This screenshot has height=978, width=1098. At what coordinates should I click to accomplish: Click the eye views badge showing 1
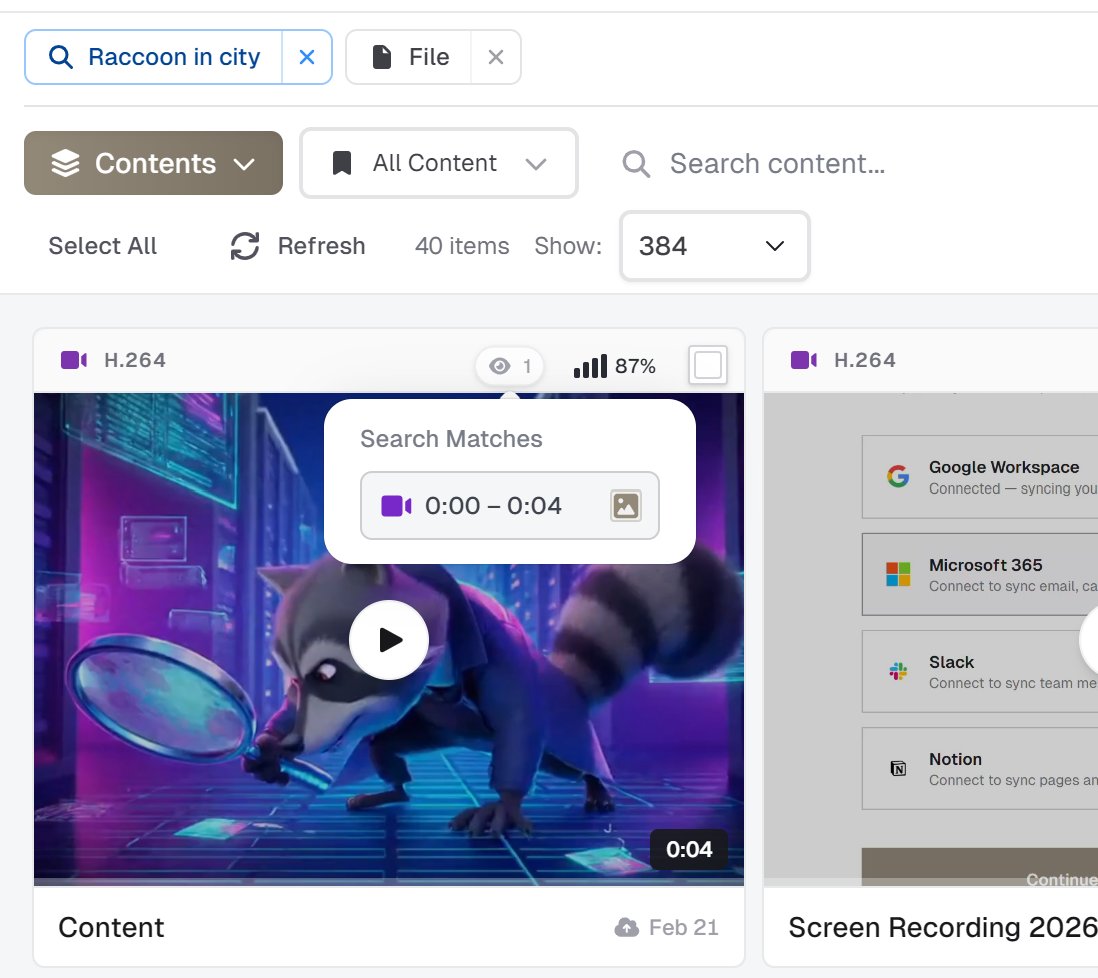[x=510, y=365]
